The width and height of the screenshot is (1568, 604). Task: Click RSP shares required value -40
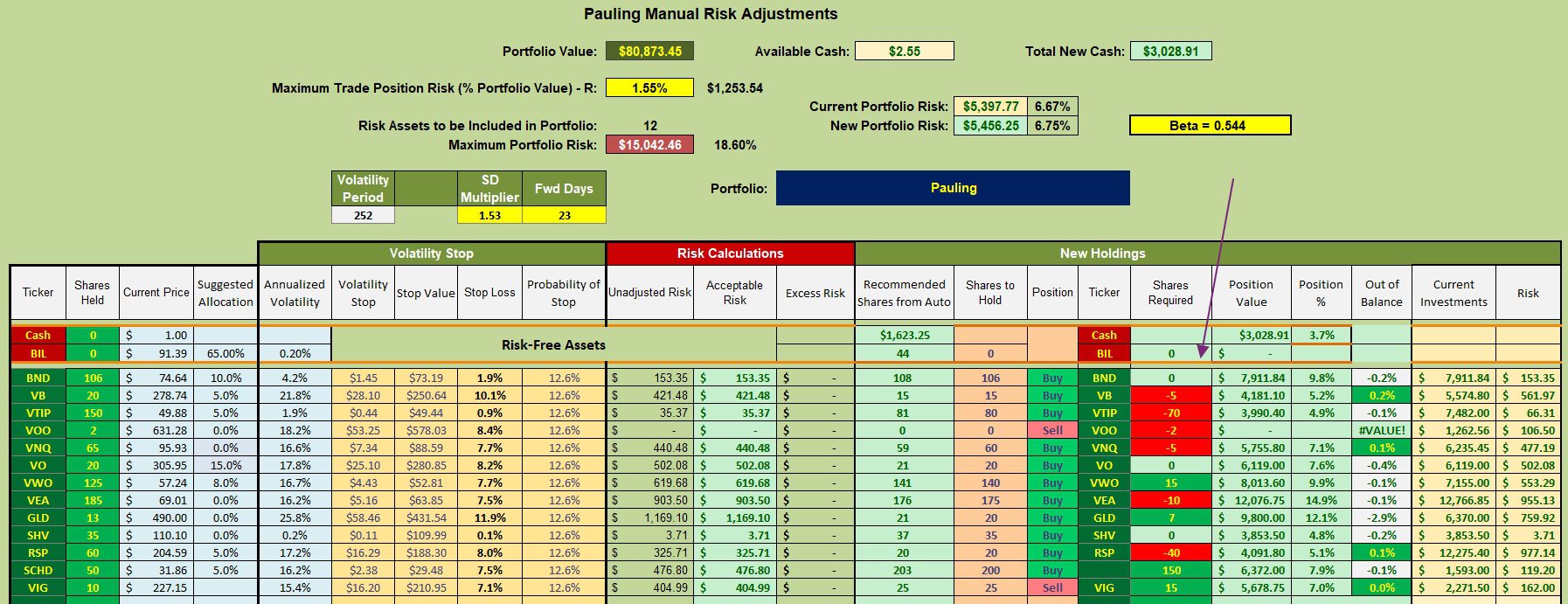point(1171,553)
